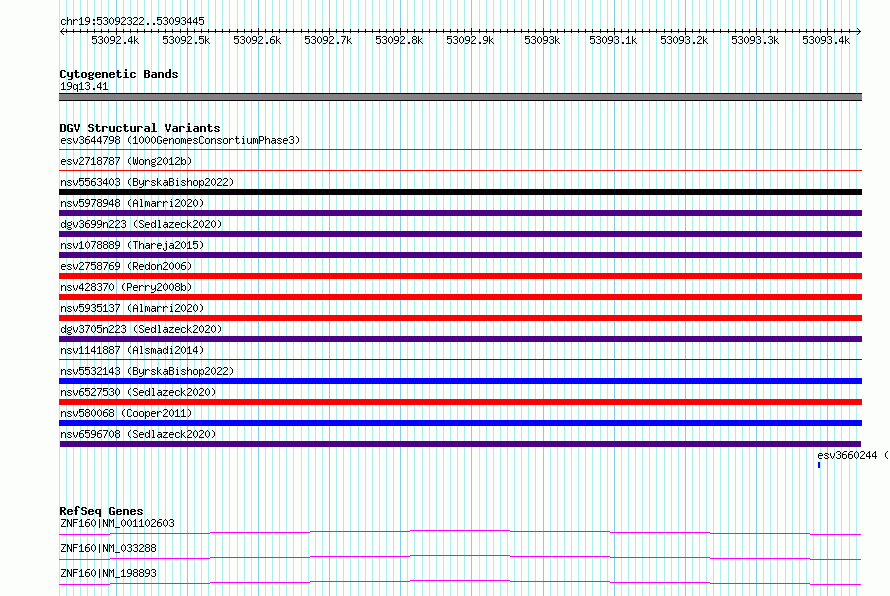Click the 53093.4k ruler tick label
The image size is (890, 596).
[826, 40]
